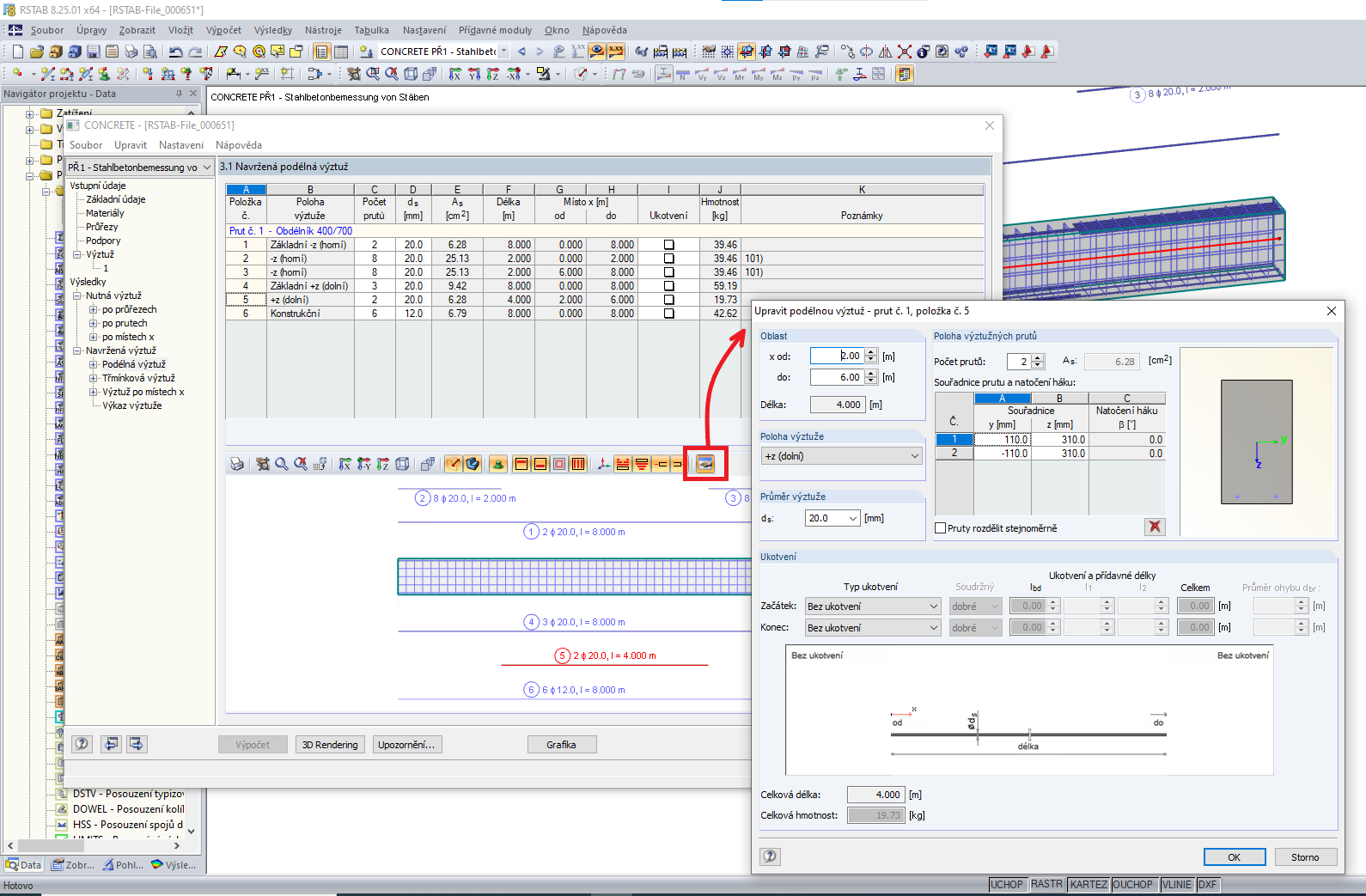Viewport: 1366px width, 896px height.
Task: Expand 'Podélná výztuž' tree node
Action: (94, 364)
